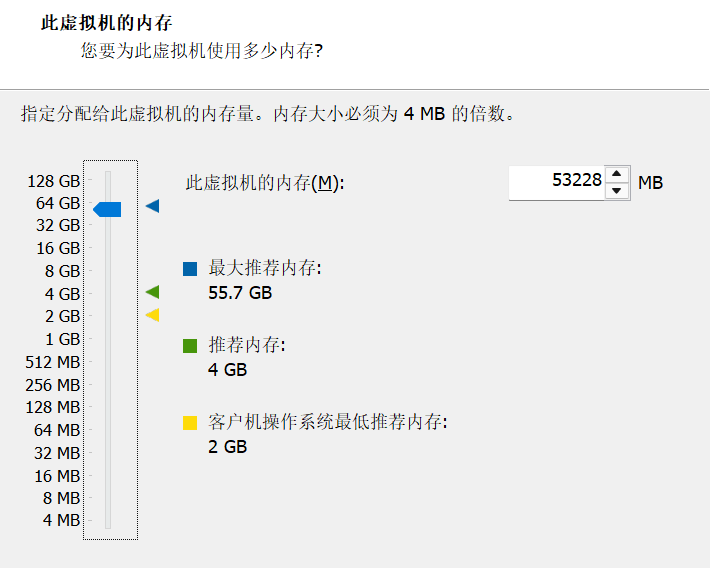Decrease memory with the down spinner arrow
The width and height of the screenshot is (710, 568).
click(616, 191)
